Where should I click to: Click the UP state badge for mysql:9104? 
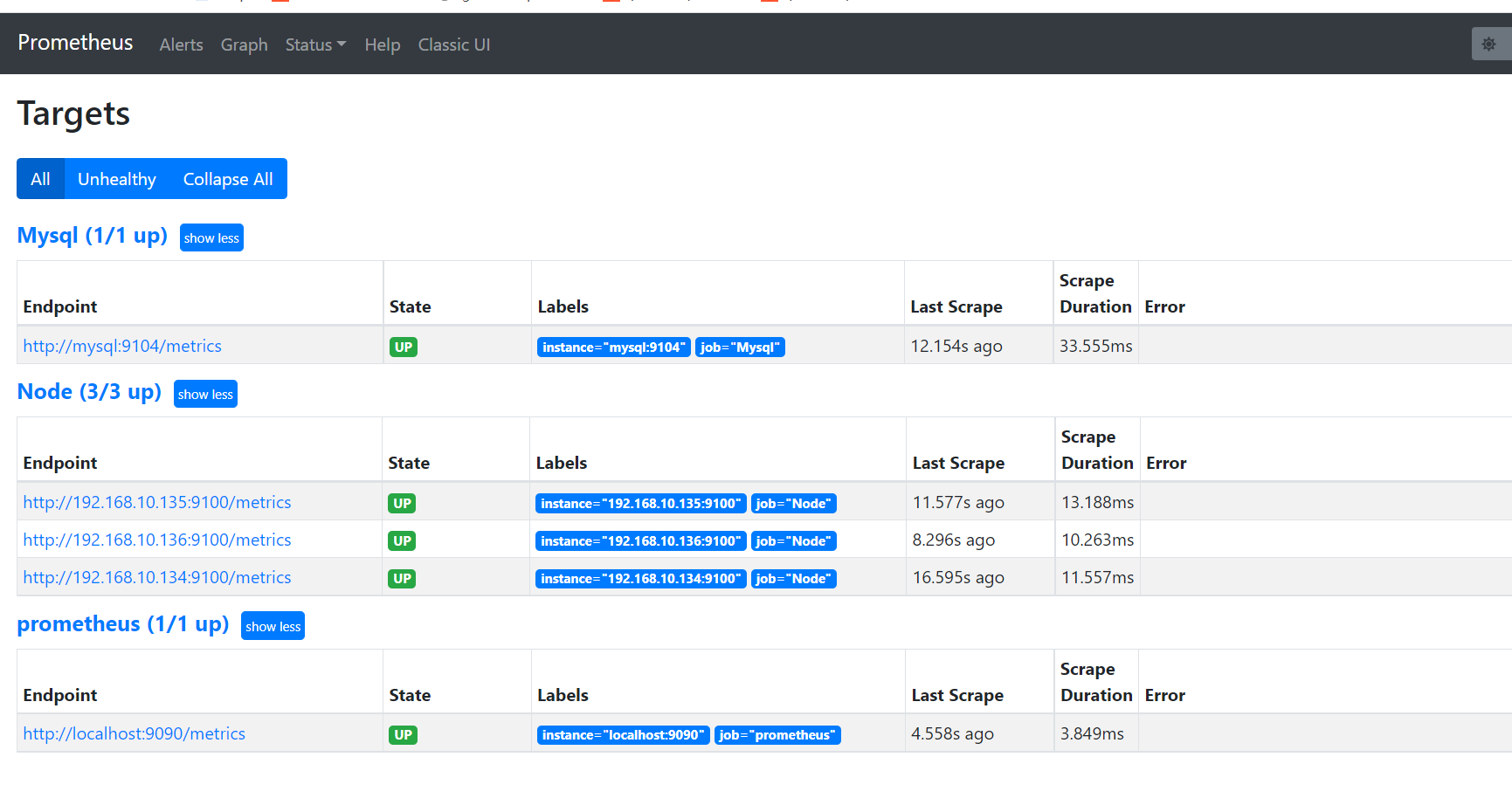pos(404,347)
